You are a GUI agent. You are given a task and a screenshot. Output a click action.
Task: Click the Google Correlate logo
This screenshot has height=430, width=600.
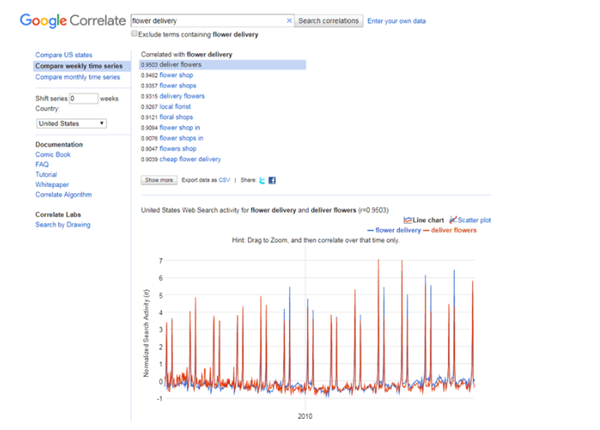(x=73, y=21)
